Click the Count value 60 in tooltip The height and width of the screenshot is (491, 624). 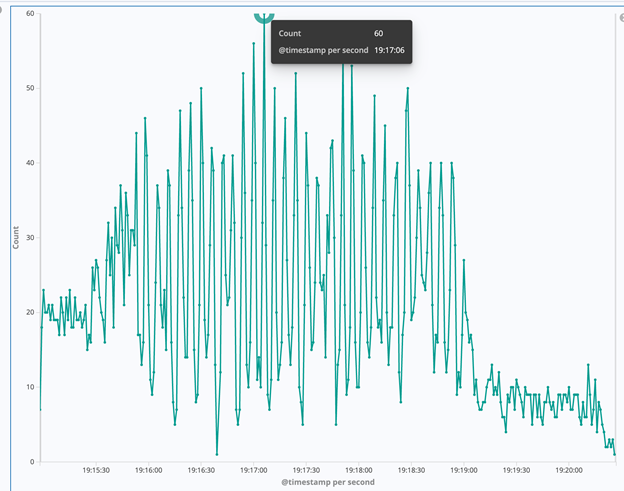tap(379, 33)
